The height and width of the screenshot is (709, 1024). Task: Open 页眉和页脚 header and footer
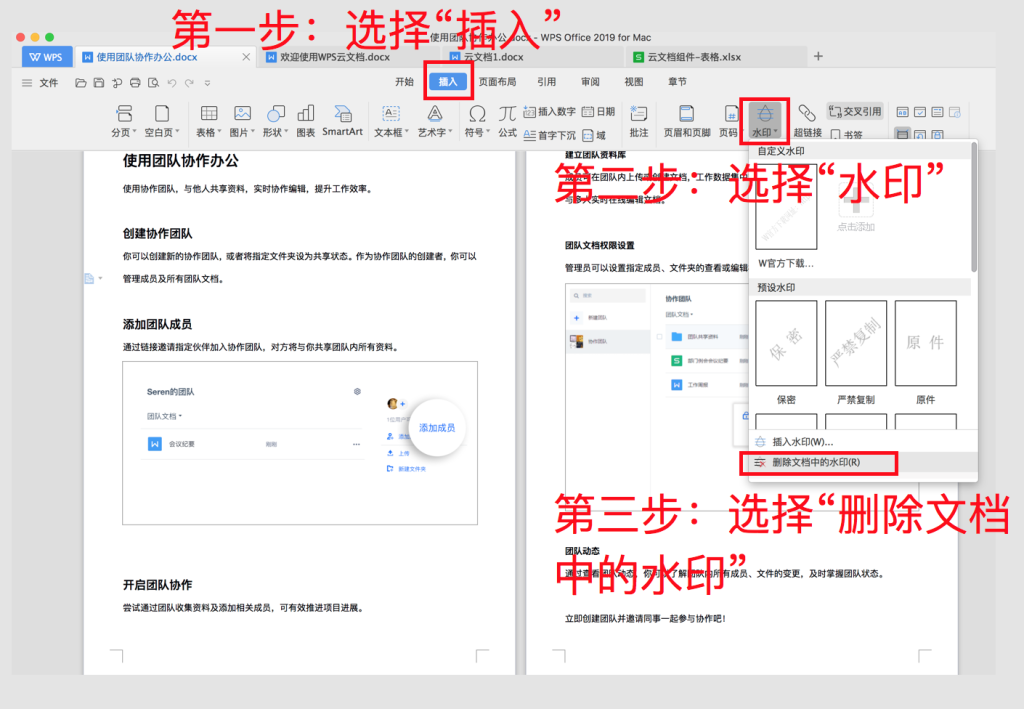[x=687, y=115]
